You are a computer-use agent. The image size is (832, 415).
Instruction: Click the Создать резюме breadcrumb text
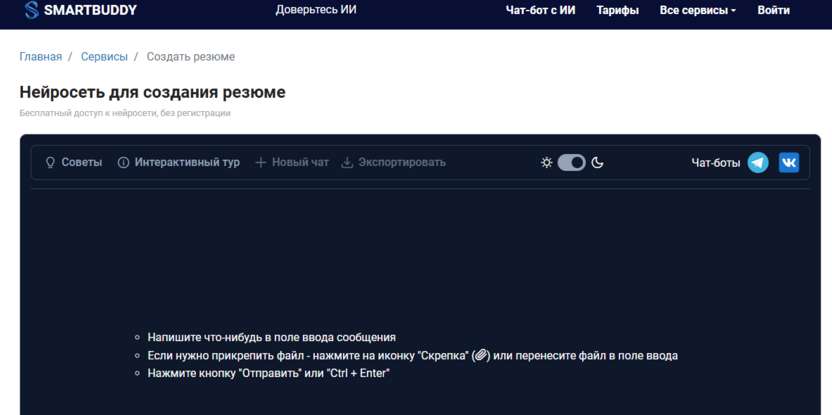tap(191, 57)
